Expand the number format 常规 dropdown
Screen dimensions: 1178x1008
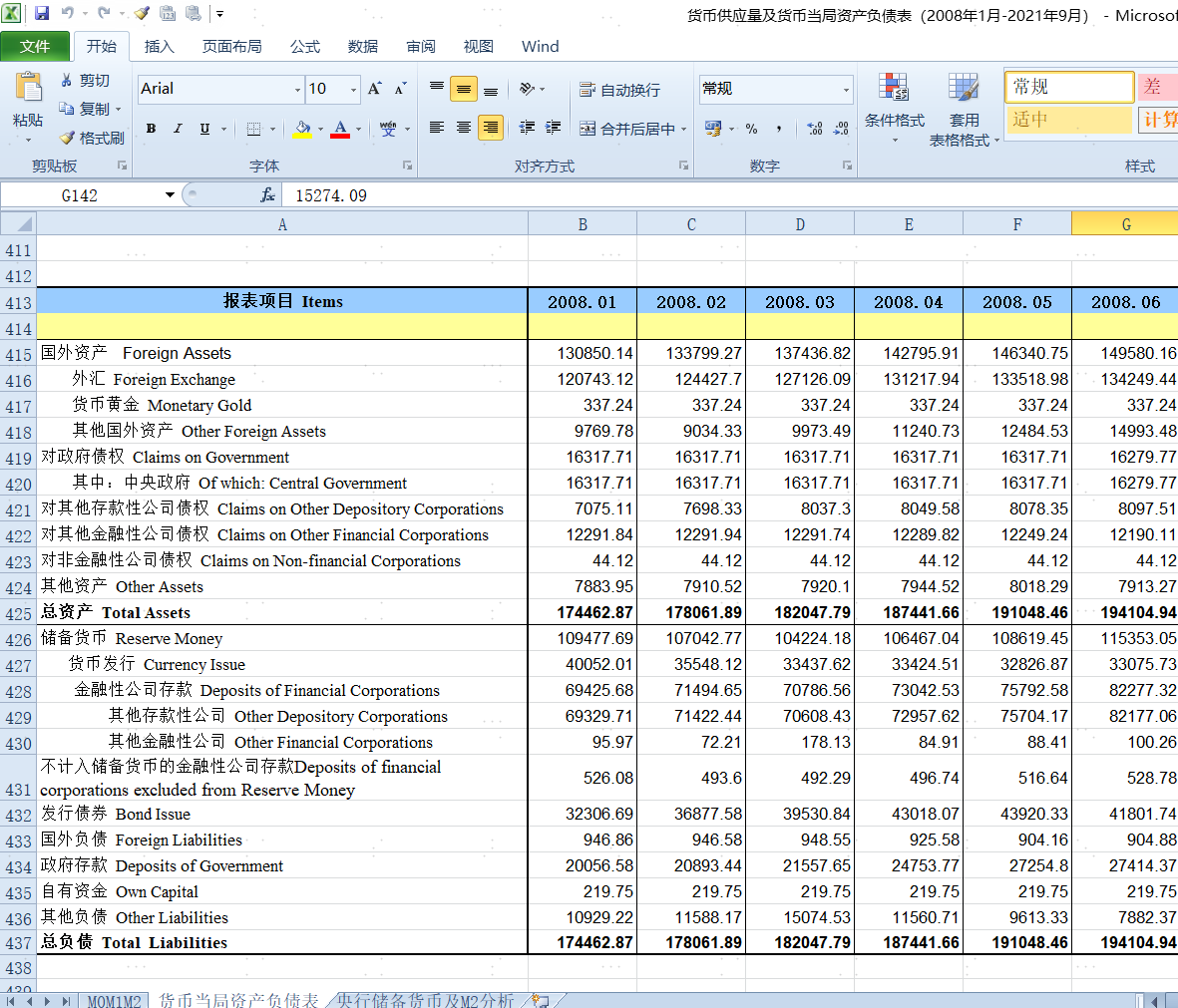tap(846, 90)
